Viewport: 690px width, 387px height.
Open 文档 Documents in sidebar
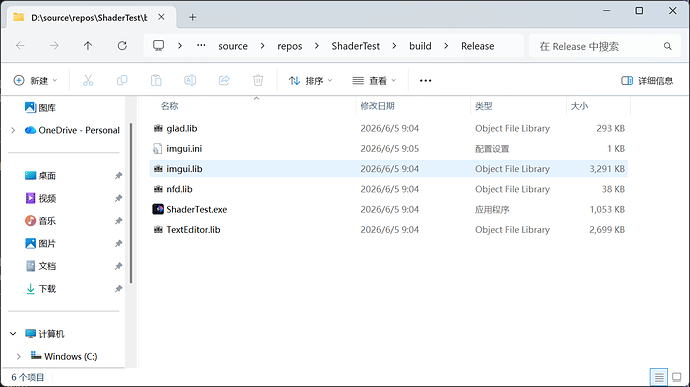pyautogui.click(x=40, y=266)
